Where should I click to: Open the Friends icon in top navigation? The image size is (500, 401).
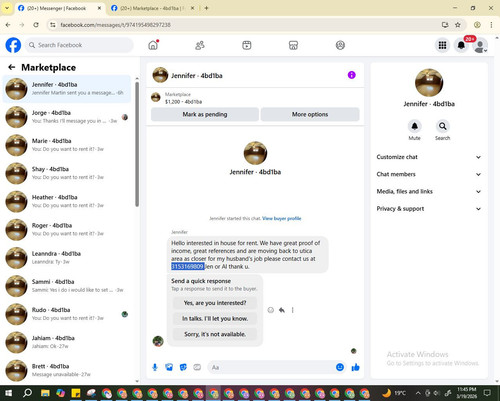coord(200,45)
